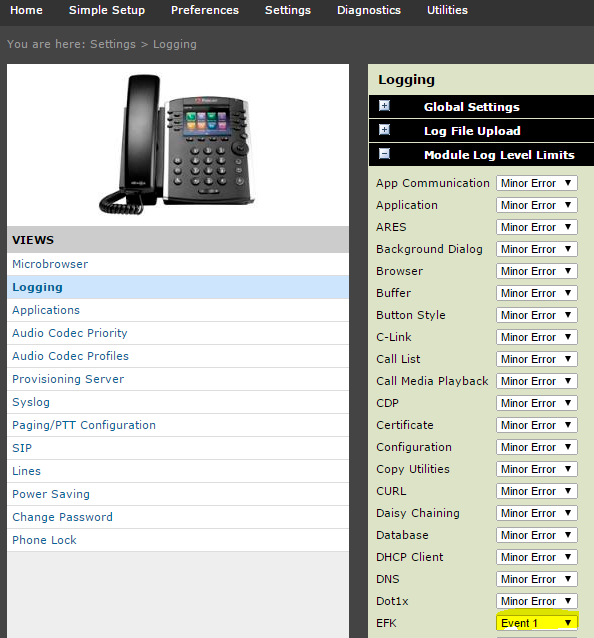The image size is (594, 638).
Task: Go to the Home menu
Action: [x=26, y=10]
